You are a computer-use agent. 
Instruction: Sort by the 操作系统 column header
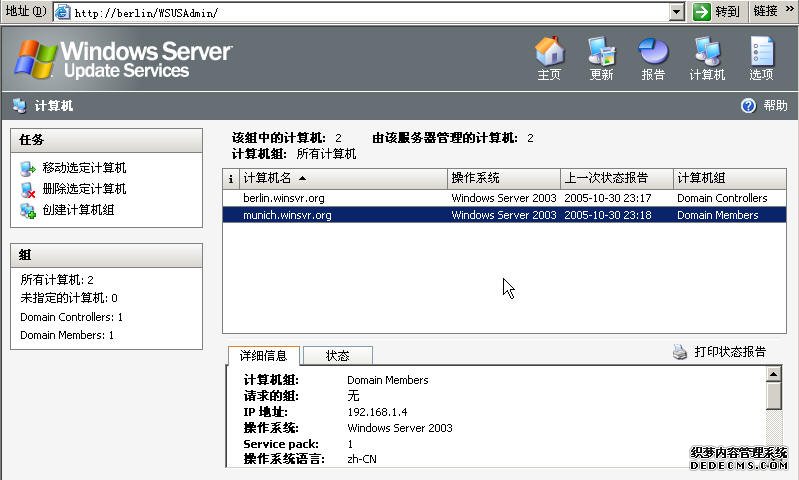(x=503, y=178)
